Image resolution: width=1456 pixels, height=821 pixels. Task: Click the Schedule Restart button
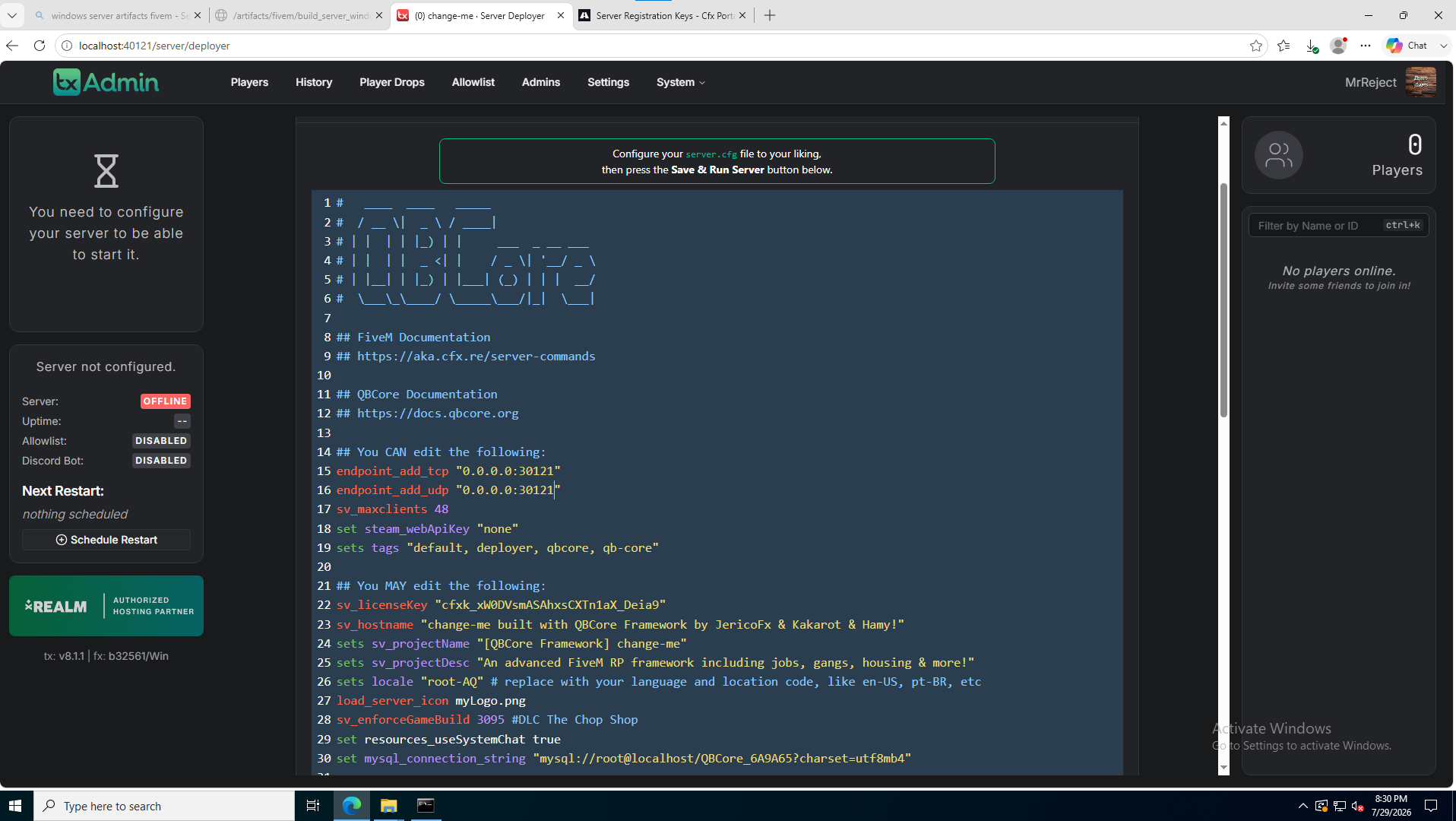(106, 540)
